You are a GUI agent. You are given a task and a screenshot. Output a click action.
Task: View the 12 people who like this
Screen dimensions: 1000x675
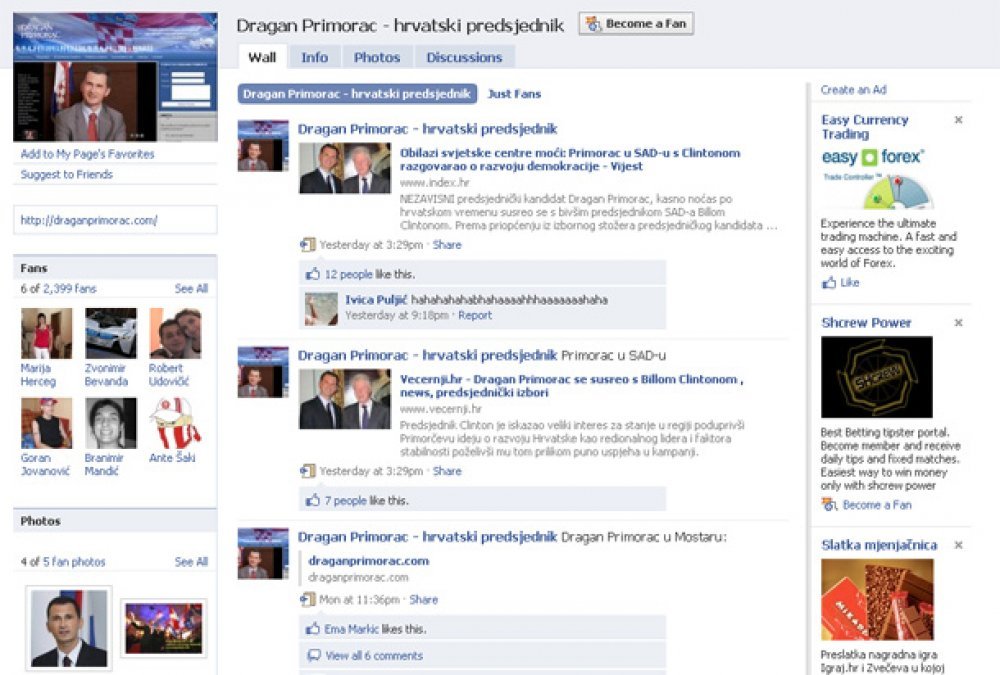tap(348, 274)
